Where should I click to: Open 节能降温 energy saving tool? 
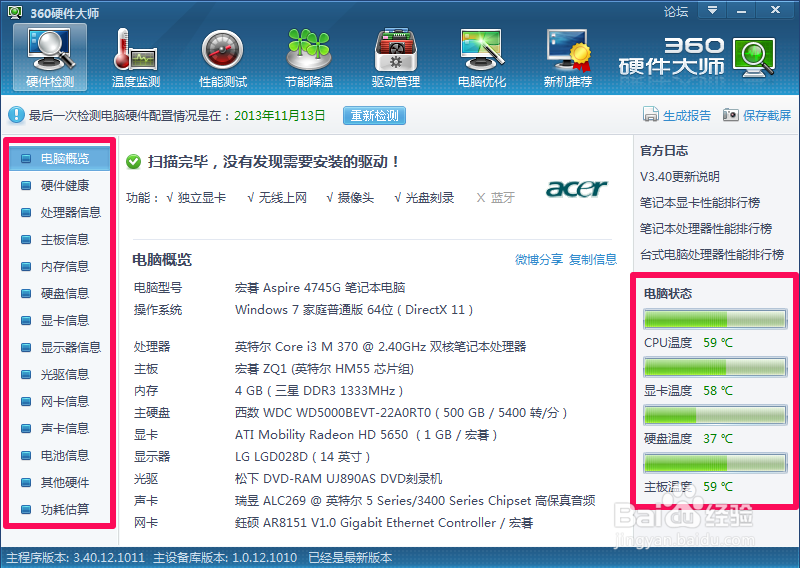(309, 57)
